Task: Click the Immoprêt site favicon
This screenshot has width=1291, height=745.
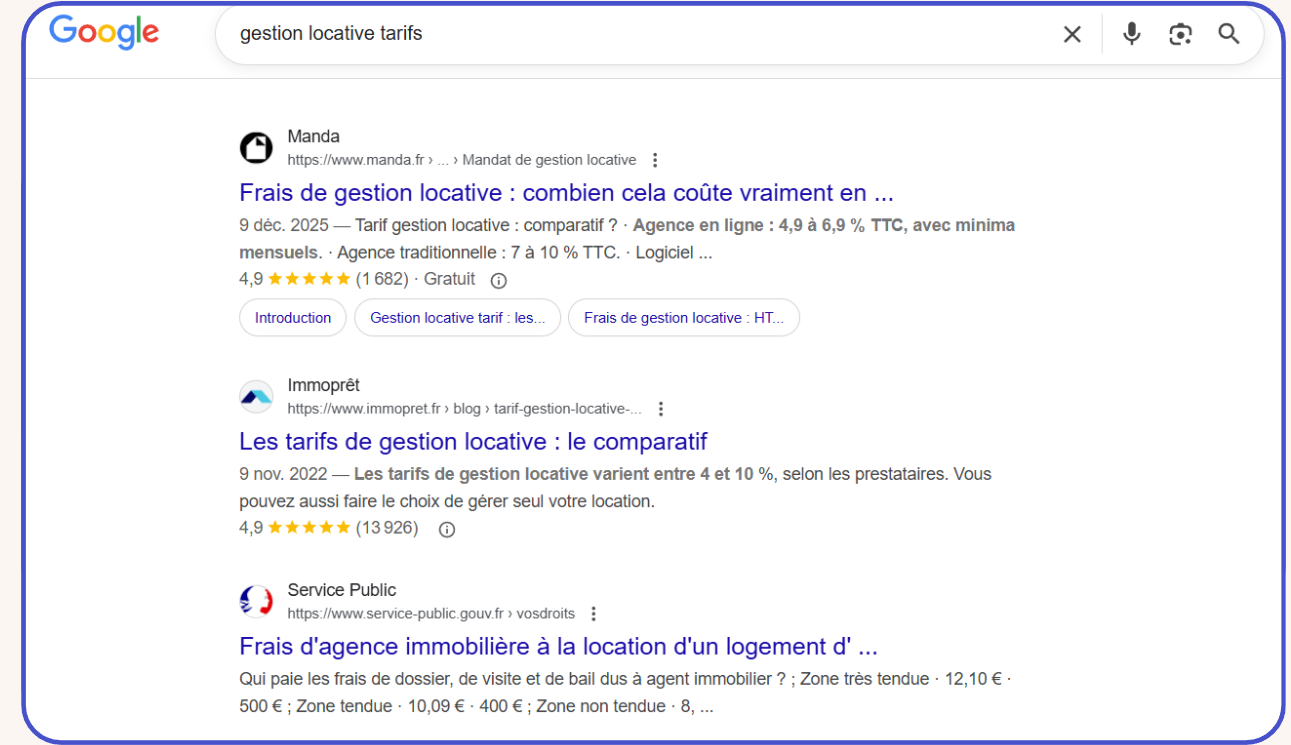Action: [x=256, y=396]
